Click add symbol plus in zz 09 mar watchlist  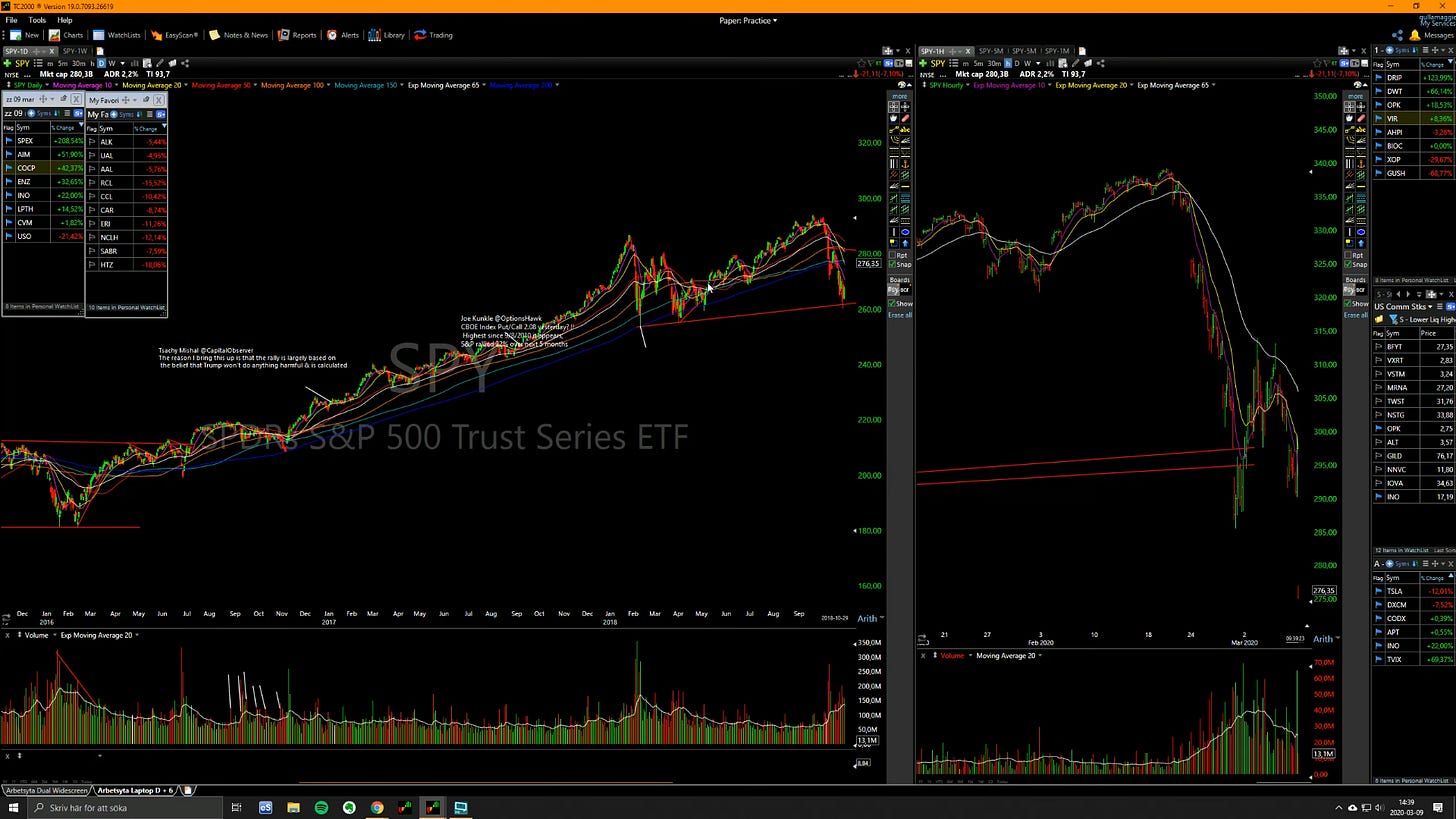pos(32,114)
